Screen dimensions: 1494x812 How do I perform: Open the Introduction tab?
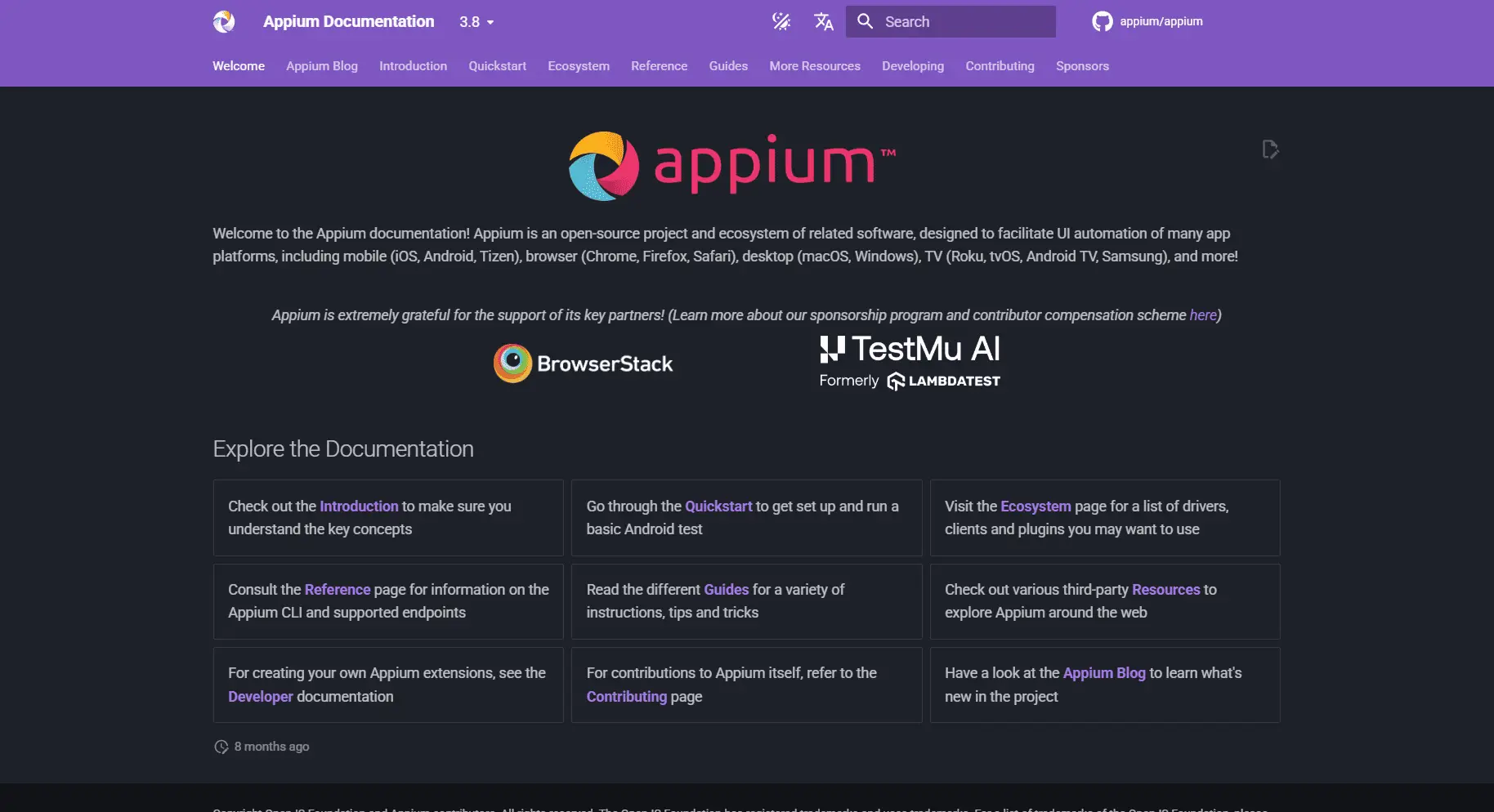tap(413, 66)
